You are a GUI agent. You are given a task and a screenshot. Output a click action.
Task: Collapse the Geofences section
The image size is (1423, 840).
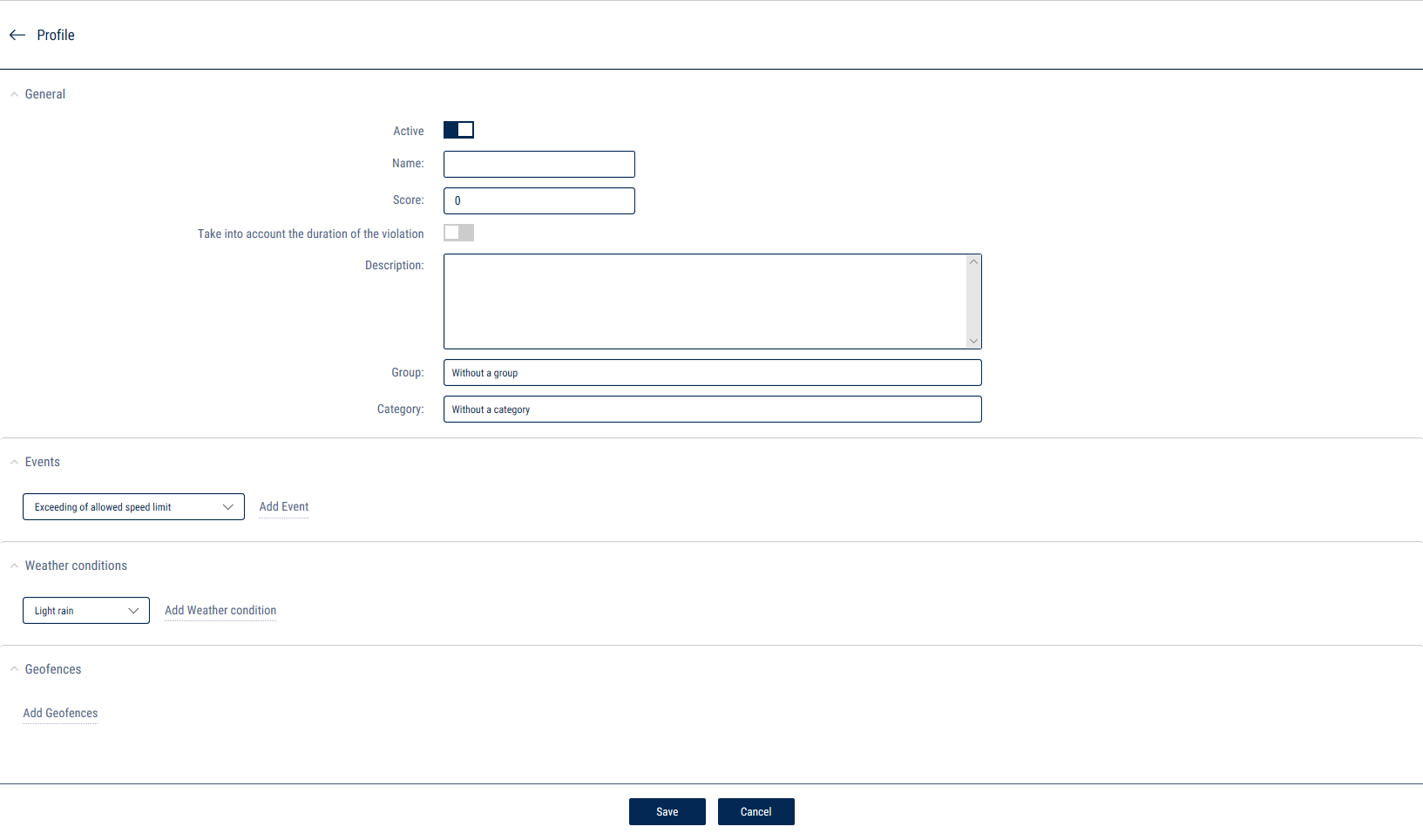tap(14, 669)
